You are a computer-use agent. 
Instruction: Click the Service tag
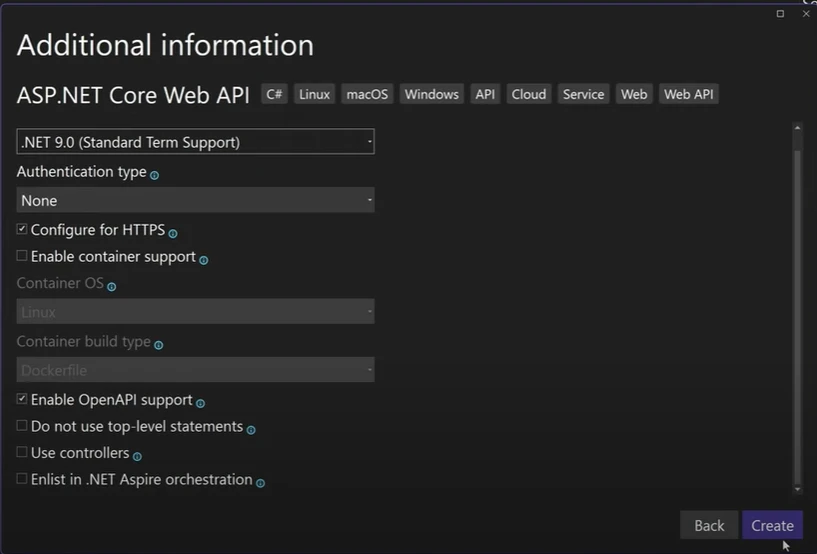tap(584, 94)
